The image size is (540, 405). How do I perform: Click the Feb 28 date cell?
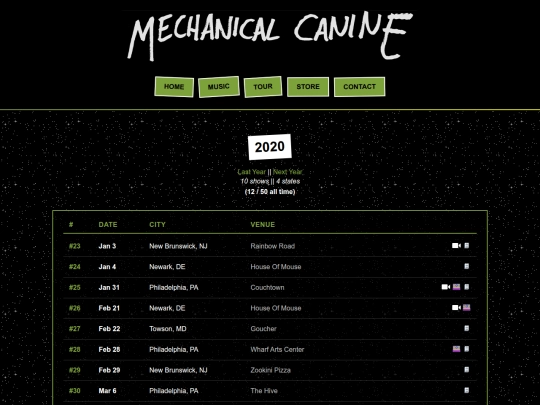[x=109, y=349]
